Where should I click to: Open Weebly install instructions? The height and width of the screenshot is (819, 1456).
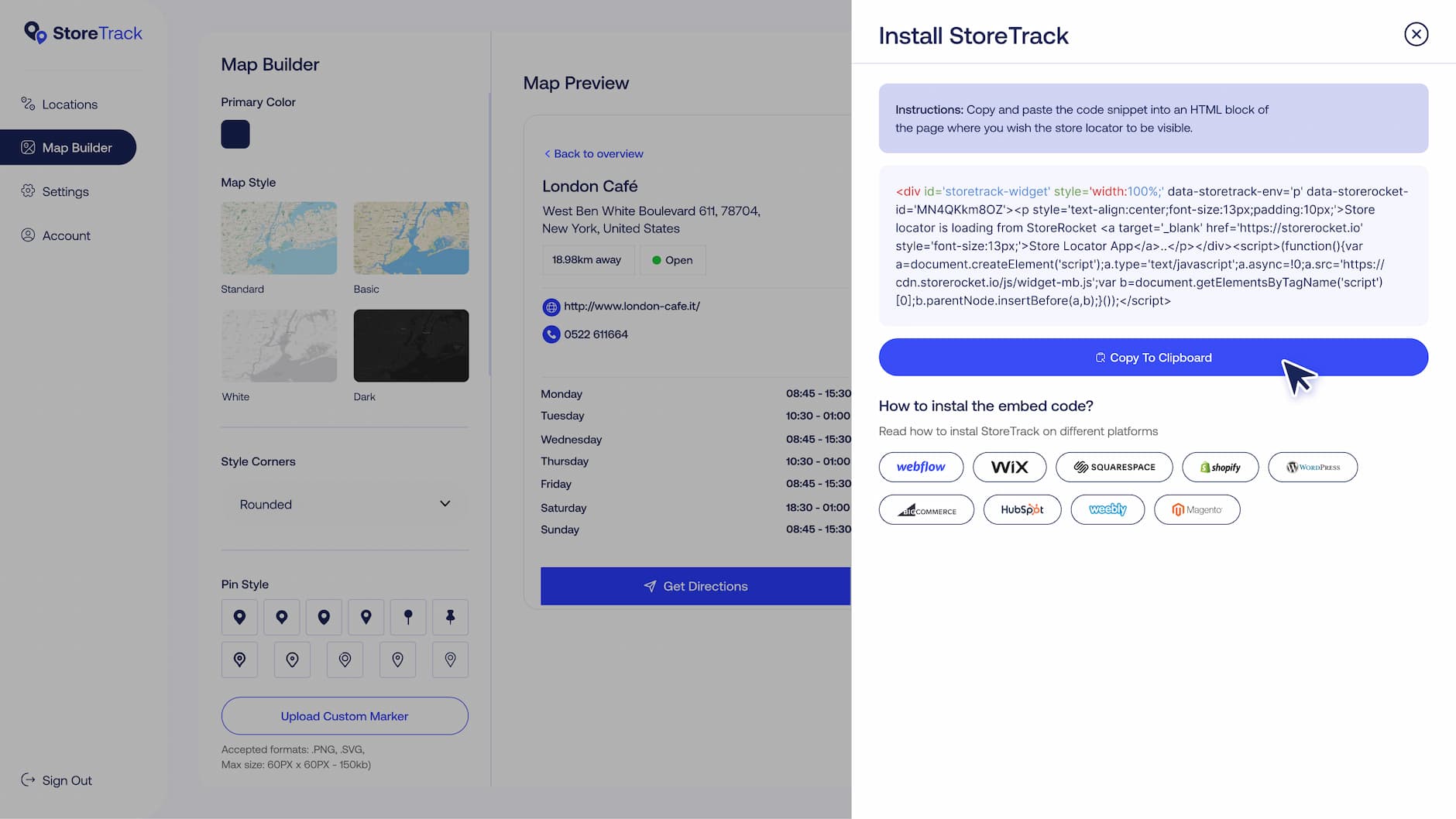pyautogui.click(x=1107, y=509)
